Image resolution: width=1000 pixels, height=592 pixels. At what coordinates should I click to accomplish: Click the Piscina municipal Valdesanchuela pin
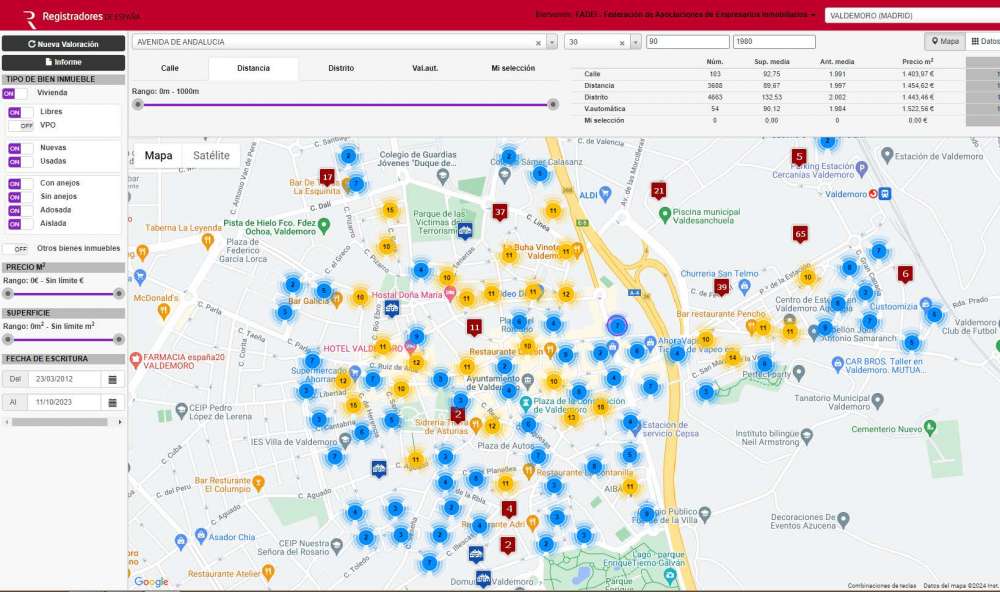(665, 214)
